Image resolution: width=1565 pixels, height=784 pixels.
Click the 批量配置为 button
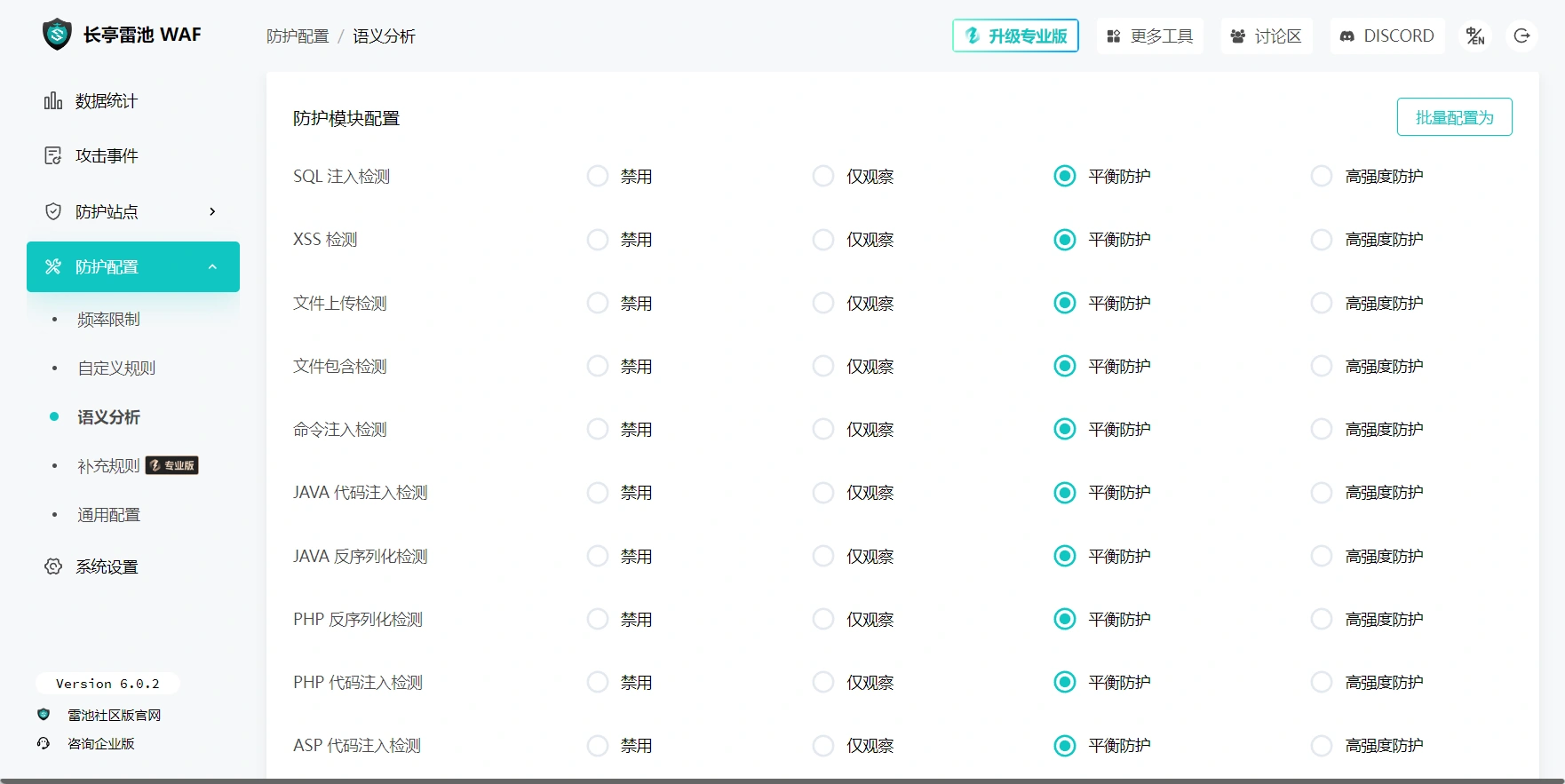coord(1454,117)
